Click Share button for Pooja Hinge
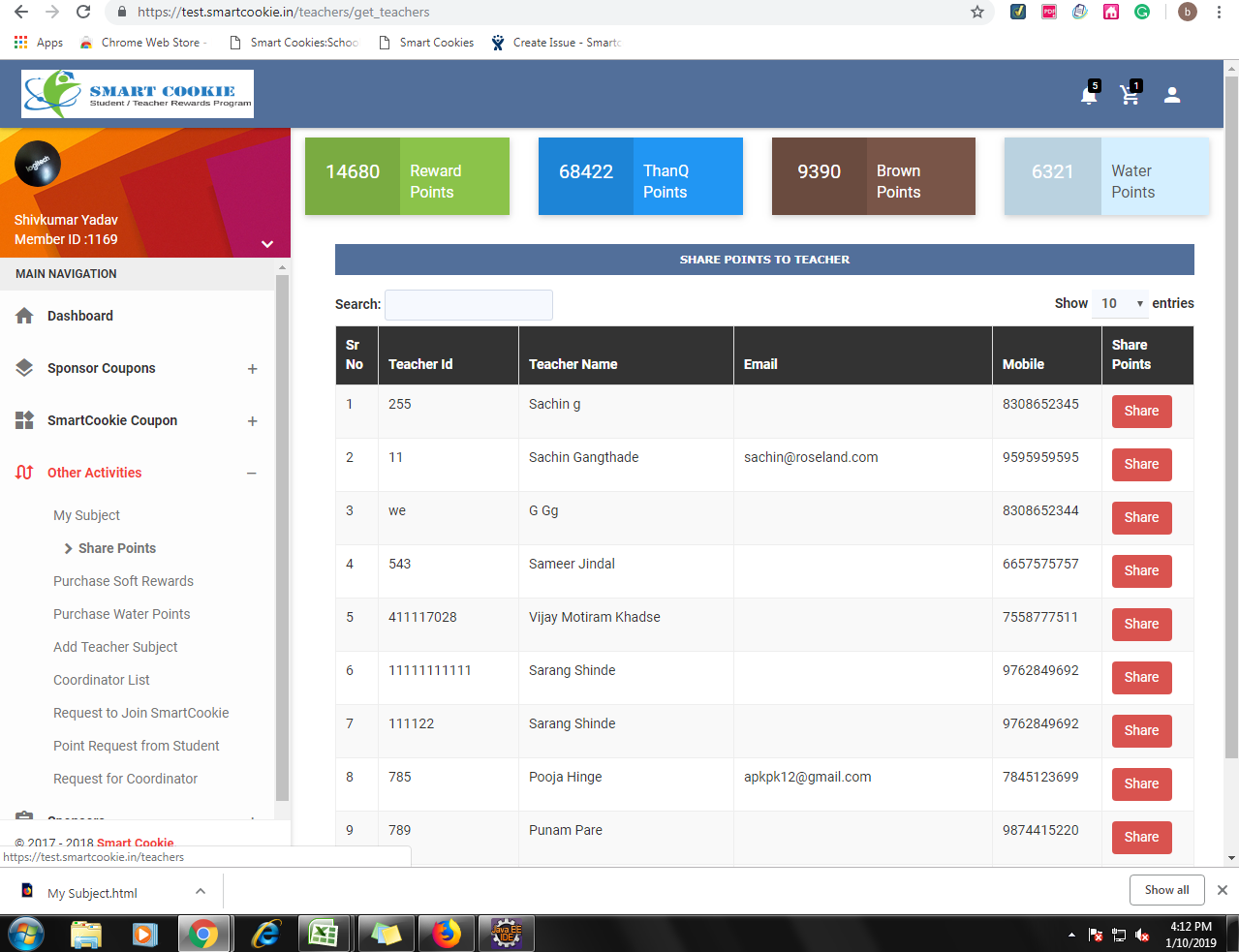Viewport: 1239px width, 952px height. [1141, 784]
